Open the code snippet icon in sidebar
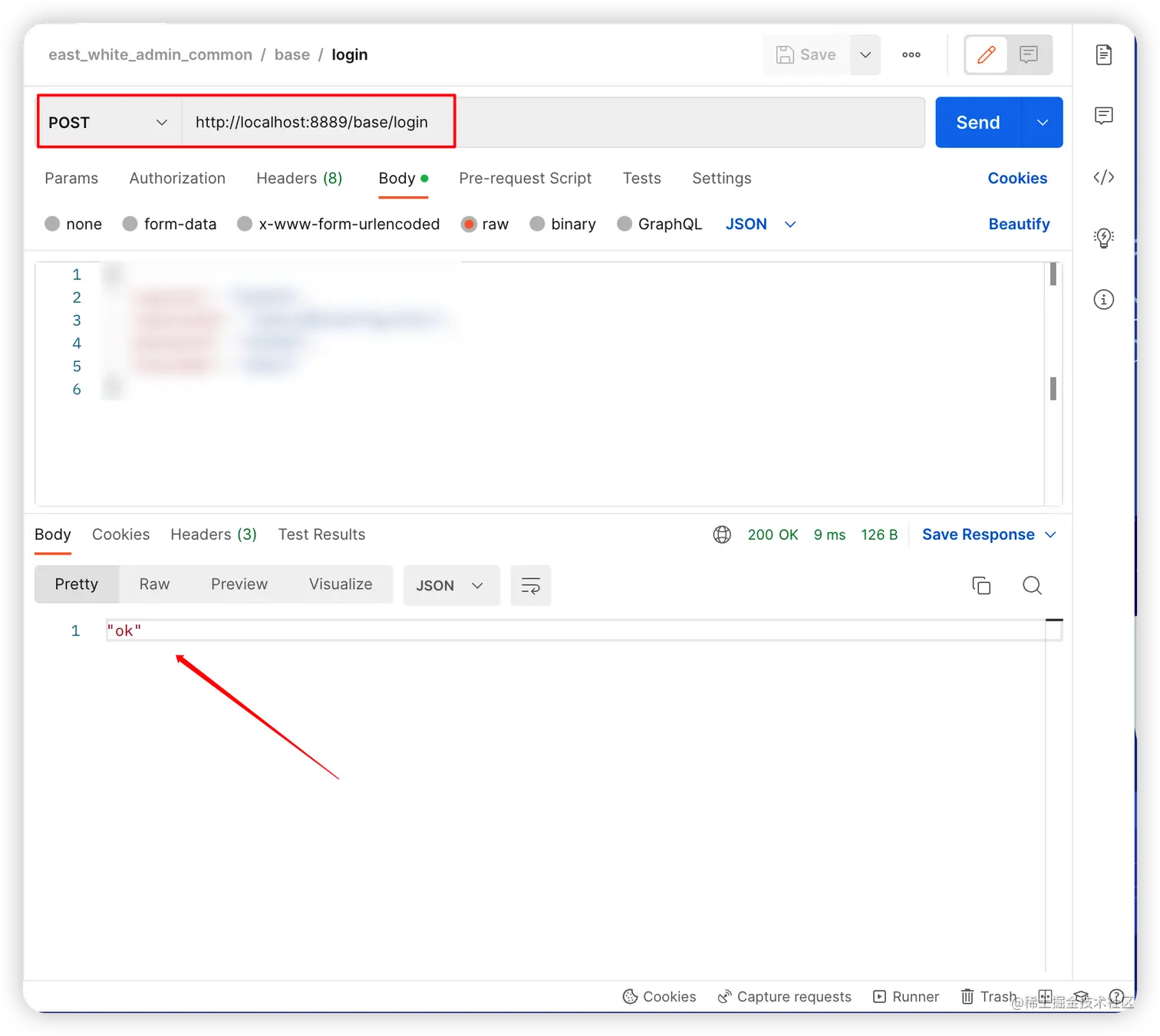 [1104, 177]
